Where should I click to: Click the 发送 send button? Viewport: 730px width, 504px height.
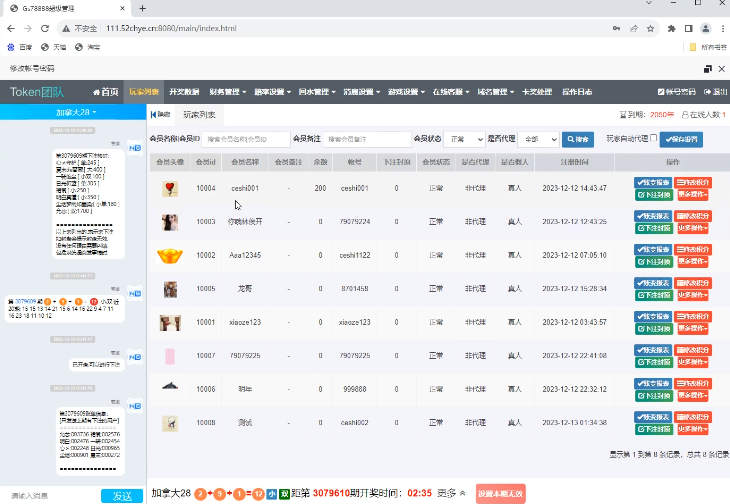pyautogui.click(x=122, y=496)
